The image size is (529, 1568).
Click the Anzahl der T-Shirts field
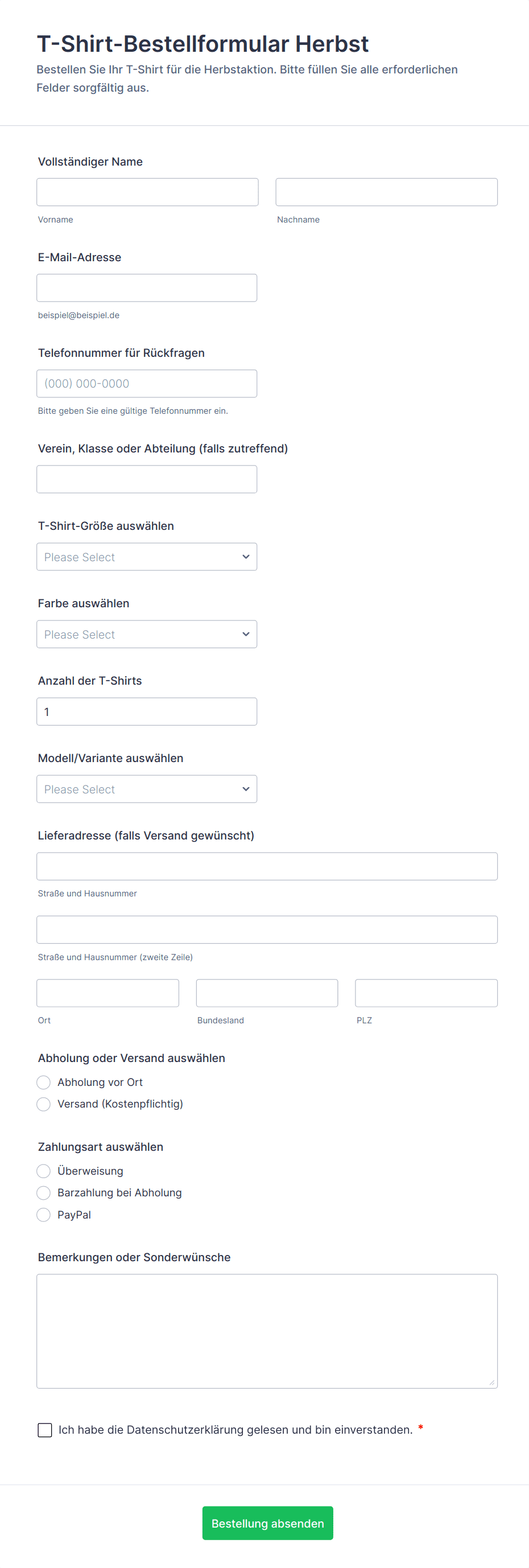[147, 711]
